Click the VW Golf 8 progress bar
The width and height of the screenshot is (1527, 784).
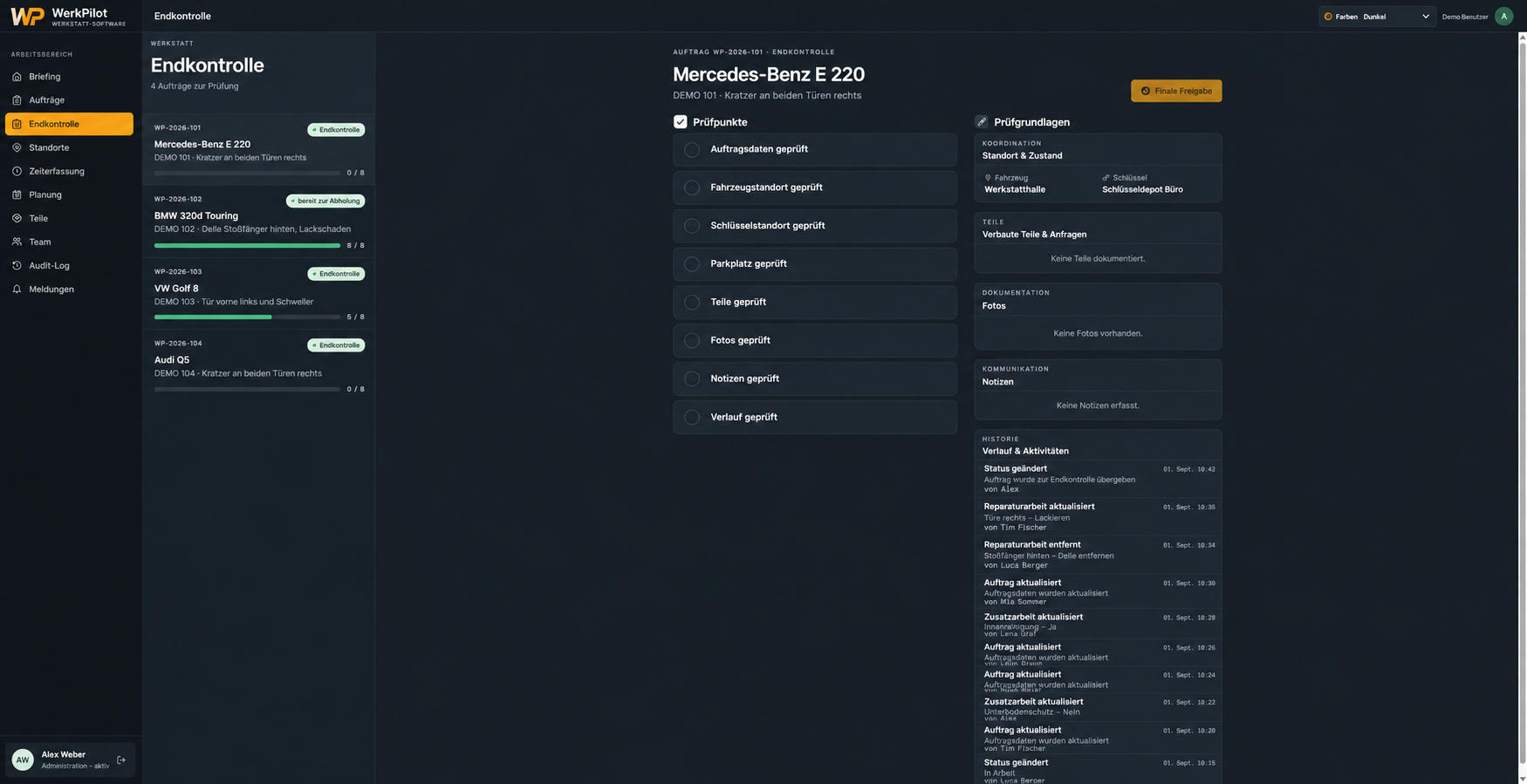point(247,317)
